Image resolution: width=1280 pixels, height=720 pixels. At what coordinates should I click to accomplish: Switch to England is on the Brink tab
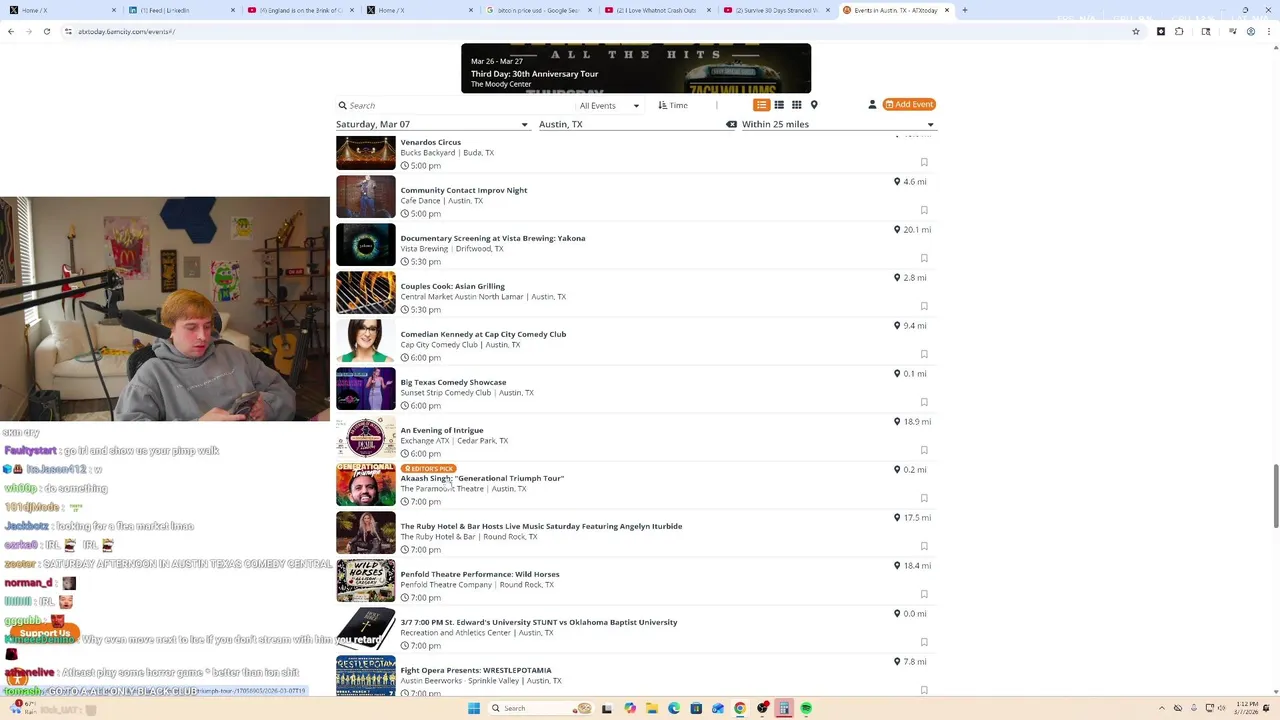point(301,10)
